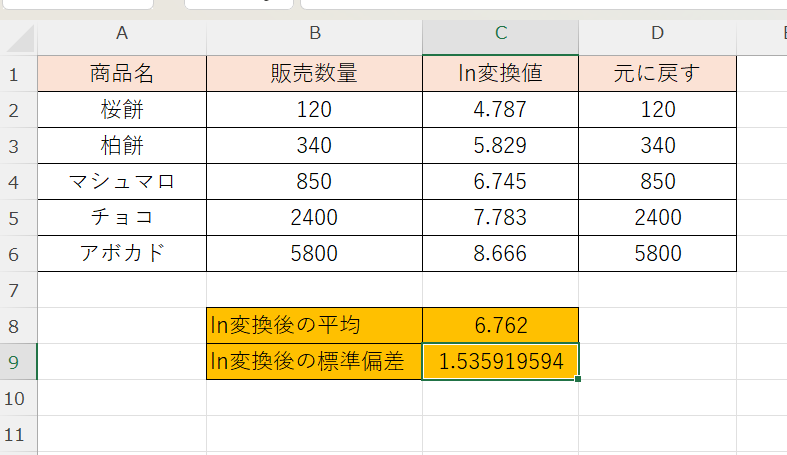787x455 pixels.
Task: Click the average value 6.762 cell
Action: [500, 326]
